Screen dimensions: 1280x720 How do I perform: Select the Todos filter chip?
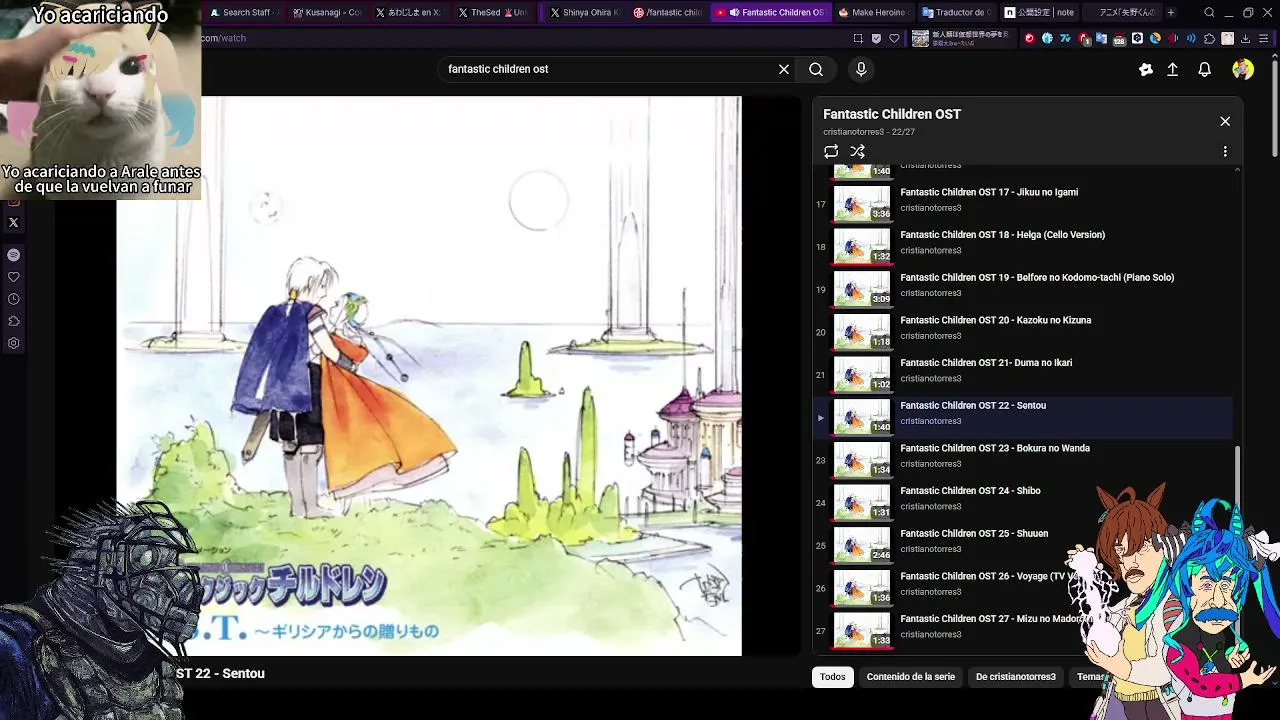833,677
